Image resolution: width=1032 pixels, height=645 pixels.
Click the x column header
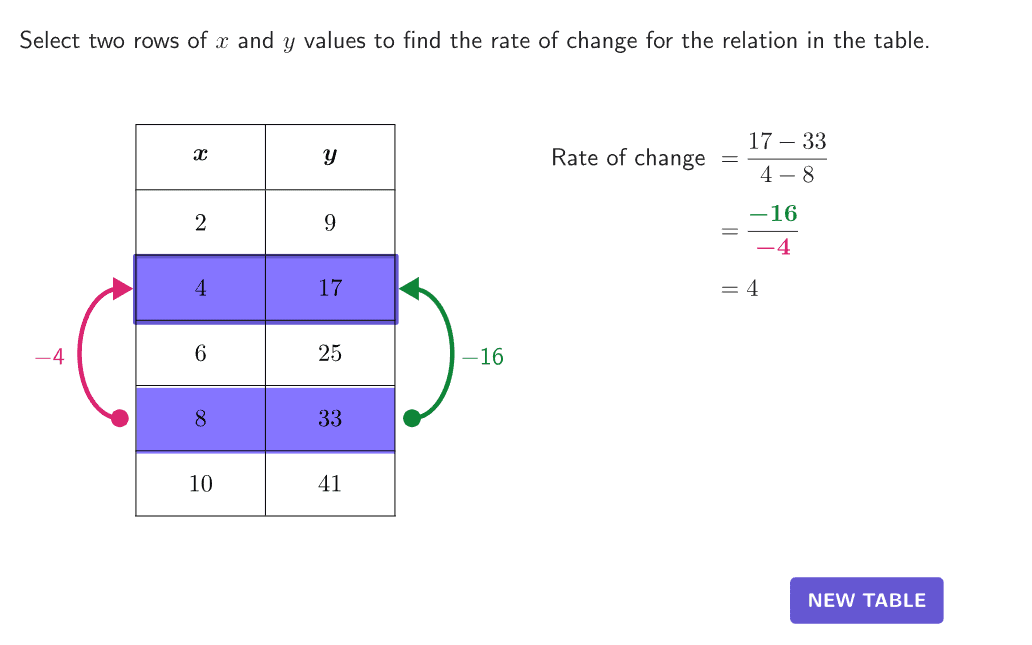click(x=201, y=156)
